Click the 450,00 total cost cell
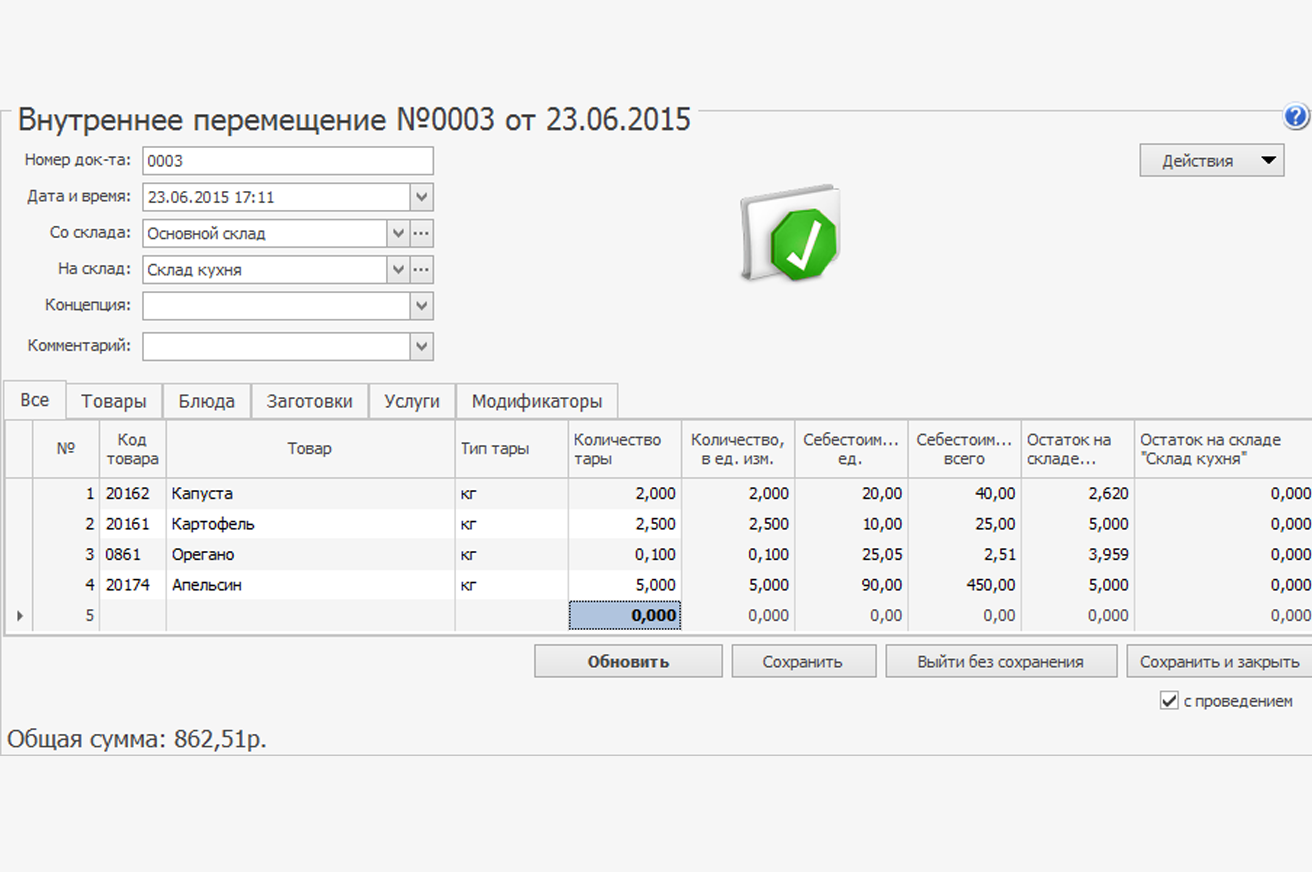The image size is (1312, 872). [964, 585]
